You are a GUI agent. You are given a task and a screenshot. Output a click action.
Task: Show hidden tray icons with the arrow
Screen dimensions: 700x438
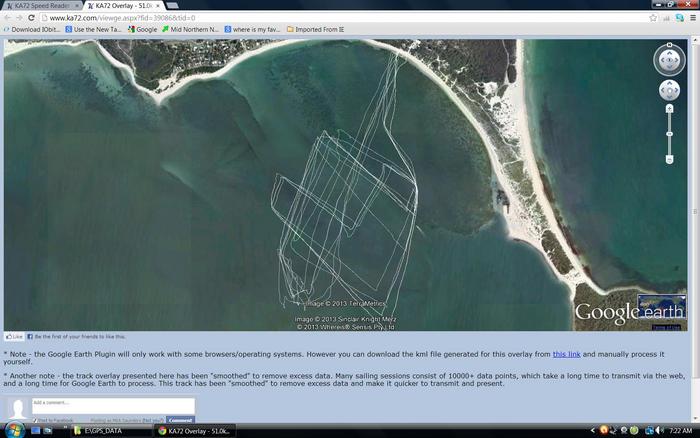coord(593,430)
